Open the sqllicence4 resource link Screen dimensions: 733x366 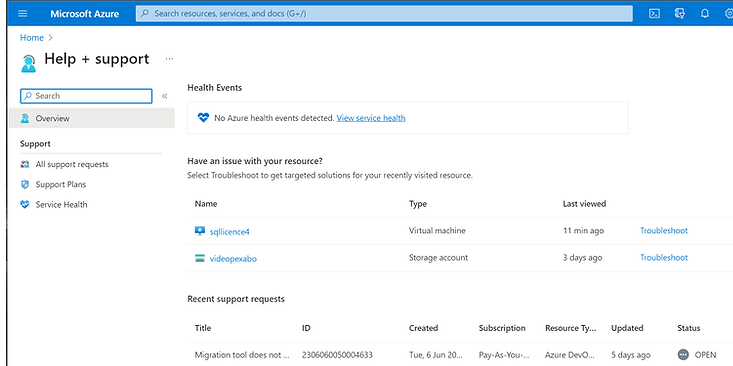click(230, 231)
